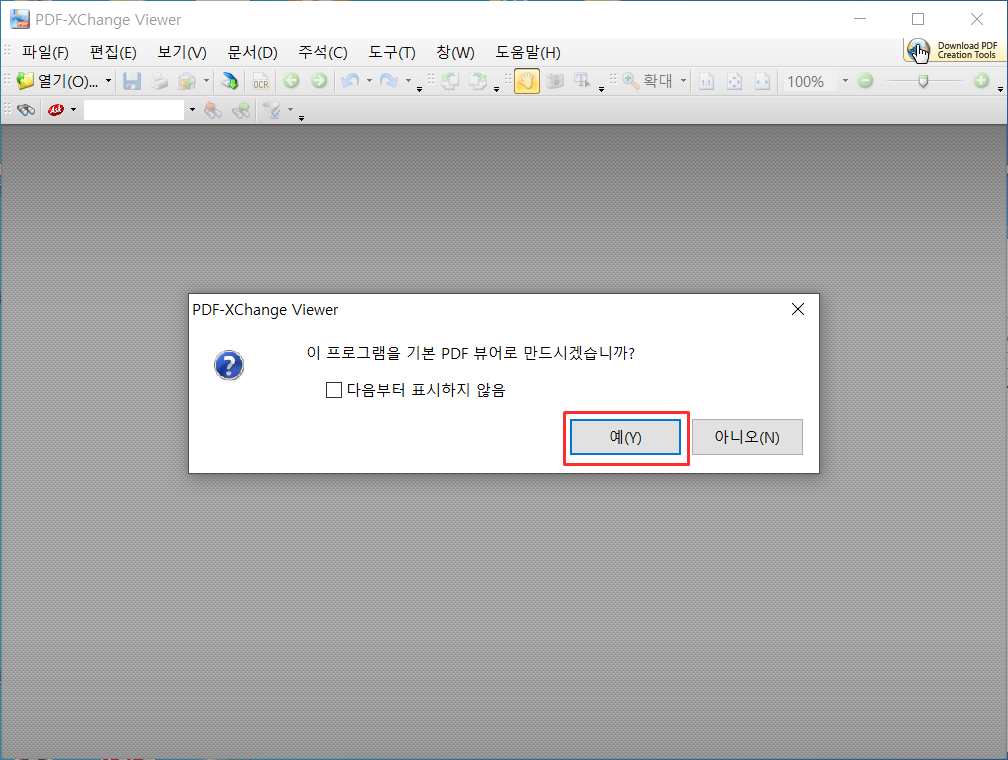This screenshot has height=760, width=1008.
Task: Click the 아니오(N) button
Action: pyautogui.click(x=747, y=437)
